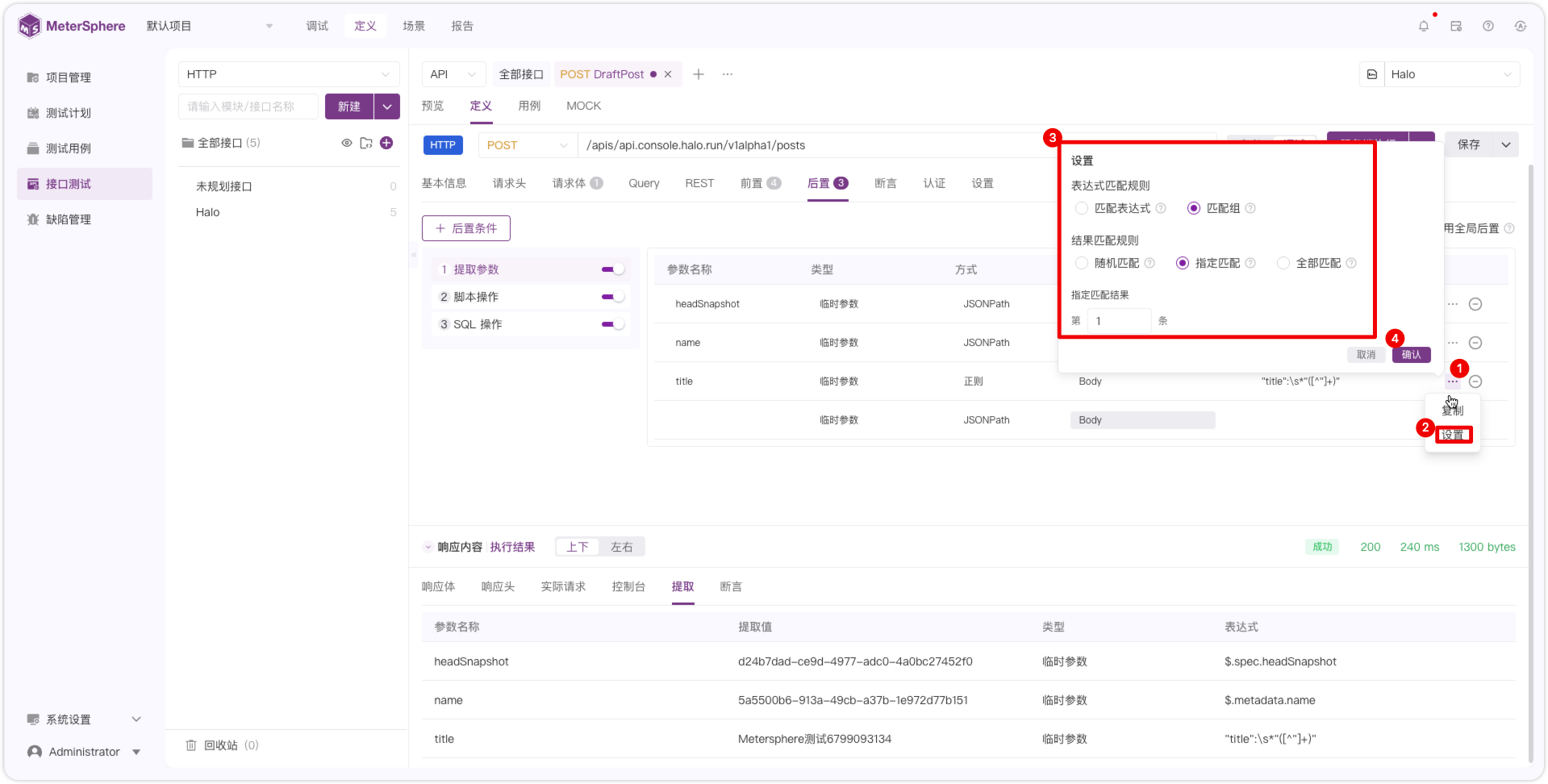Open the help question mark icon

(1488, 26)
